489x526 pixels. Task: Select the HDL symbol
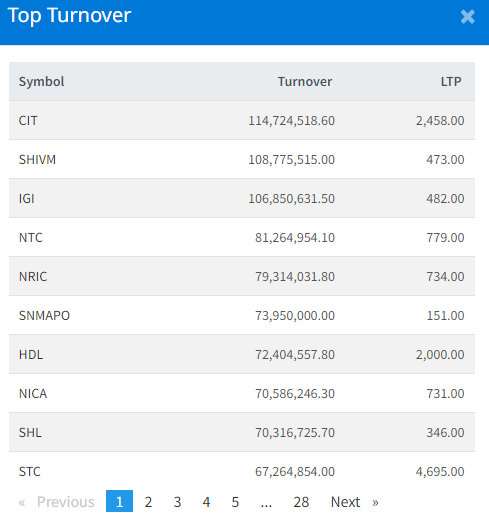coord(31,354)
